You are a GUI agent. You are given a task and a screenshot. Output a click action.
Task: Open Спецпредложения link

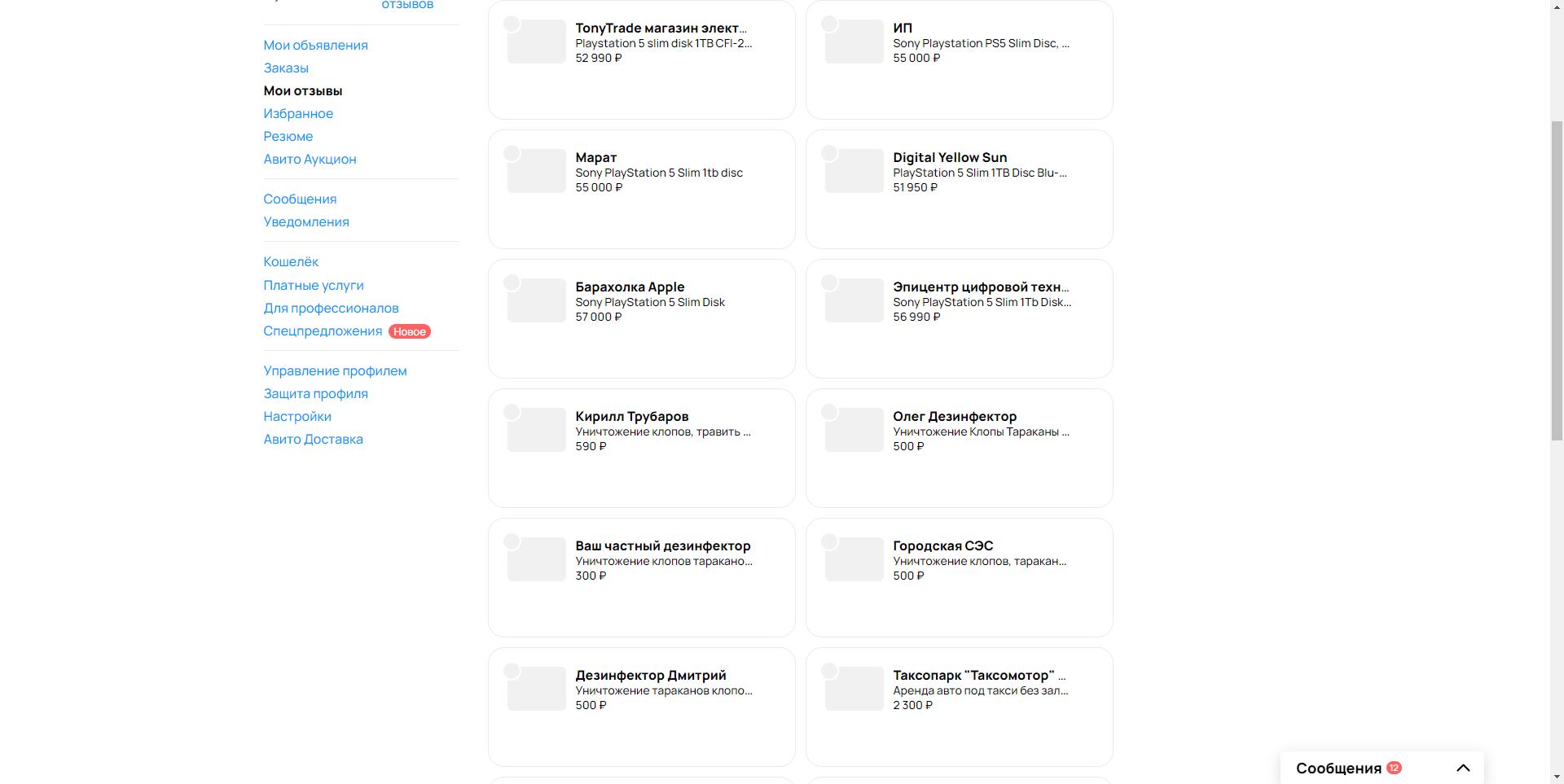323,331
